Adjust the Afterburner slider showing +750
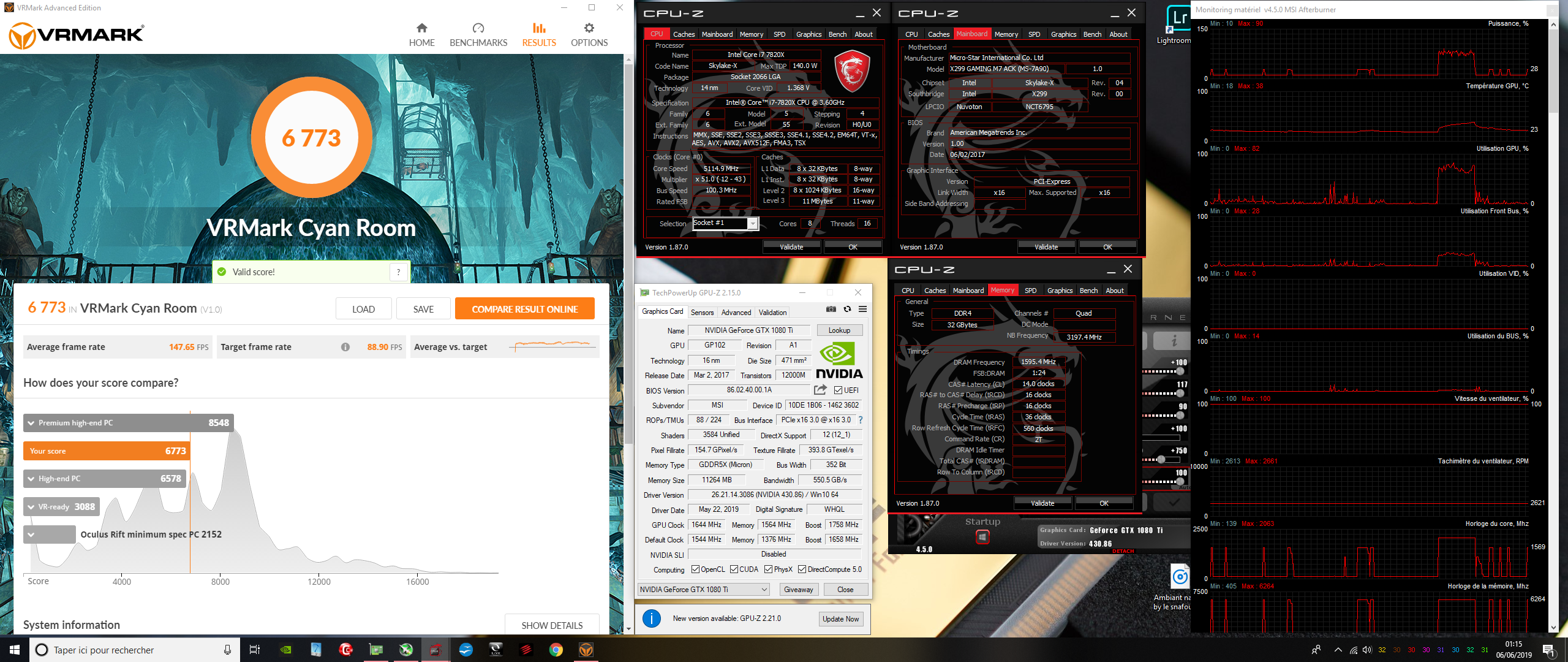 point(1161,459)
